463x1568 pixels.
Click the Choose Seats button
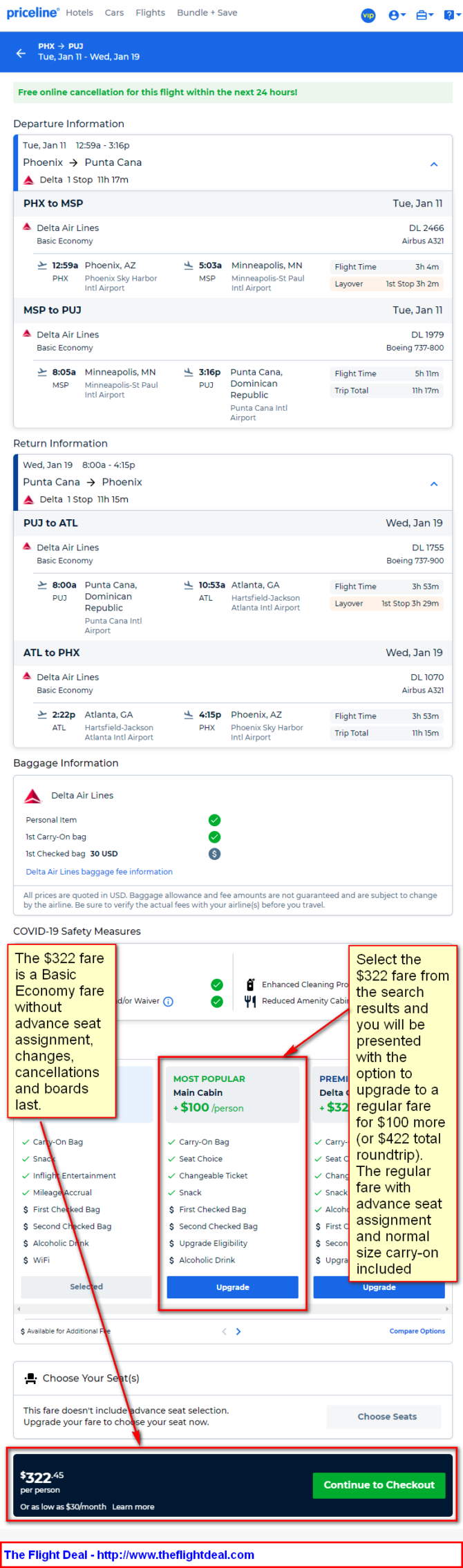coord(387,1416)
